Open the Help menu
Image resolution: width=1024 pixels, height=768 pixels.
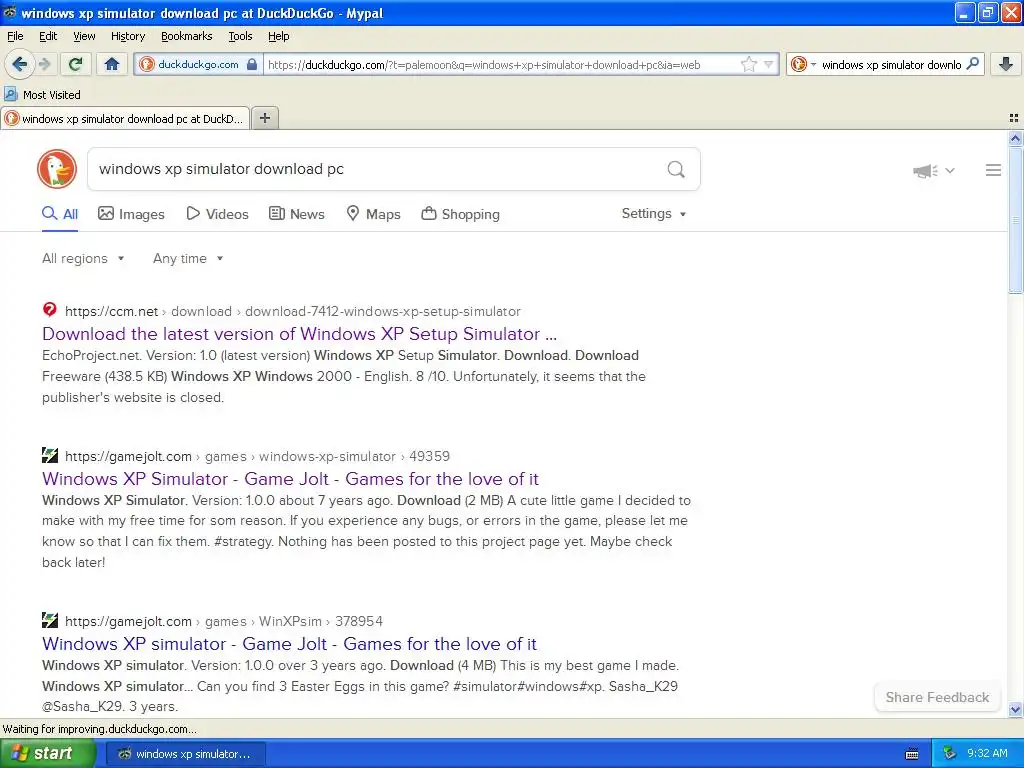tap(278, 36)
